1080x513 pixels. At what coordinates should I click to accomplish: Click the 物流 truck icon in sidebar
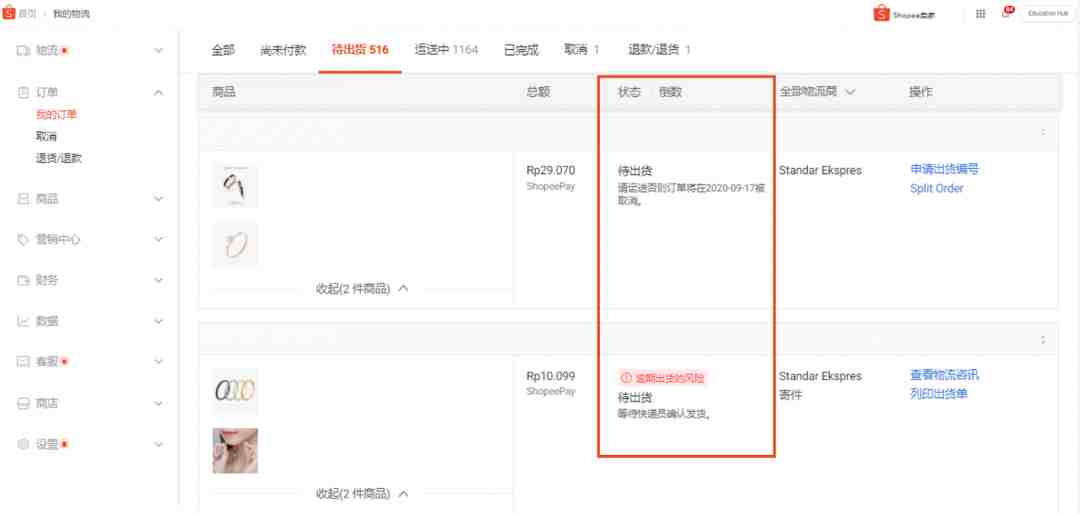[x=23, y=50]
